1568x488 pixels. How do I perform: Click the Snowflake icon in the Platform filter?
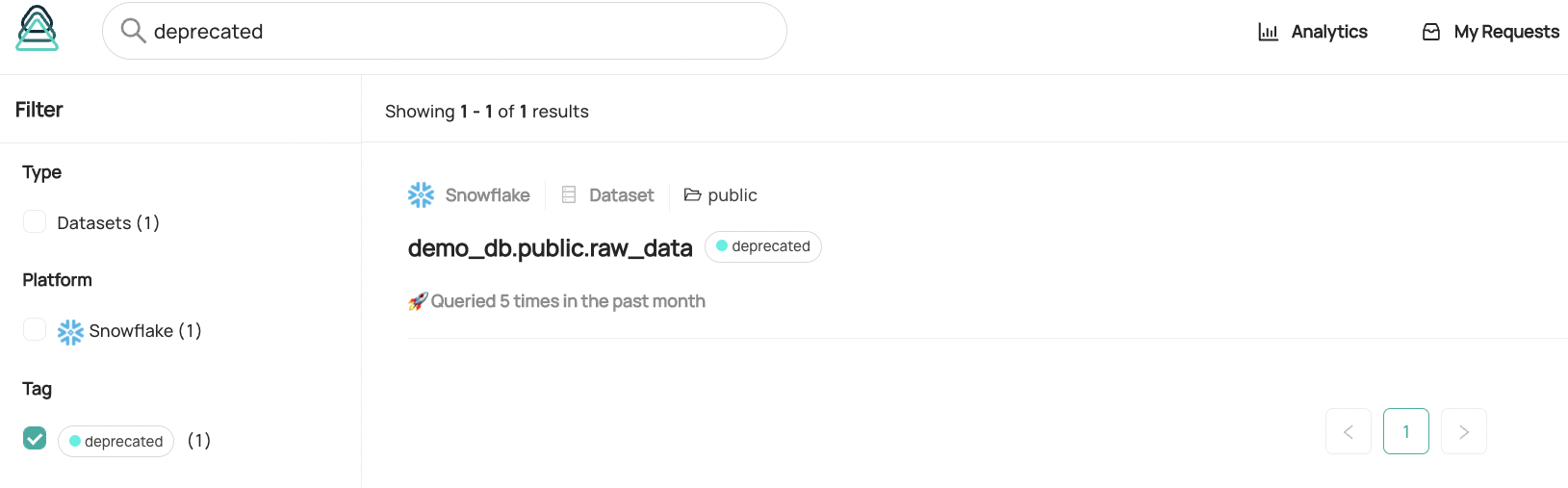[70, 332]
